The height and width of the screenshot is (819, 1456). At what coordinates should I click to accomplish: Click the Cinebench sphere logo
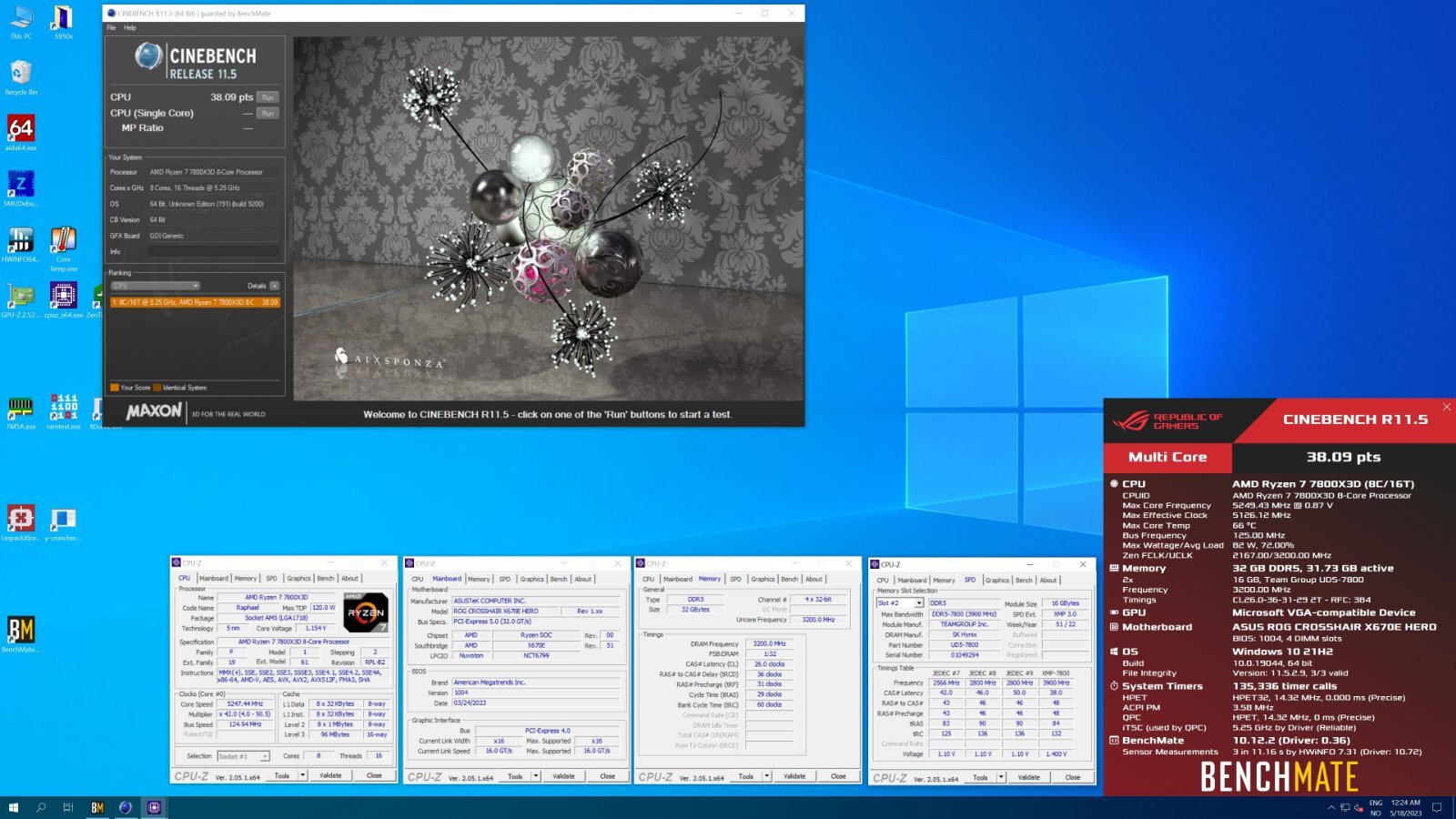coord(148,56)
